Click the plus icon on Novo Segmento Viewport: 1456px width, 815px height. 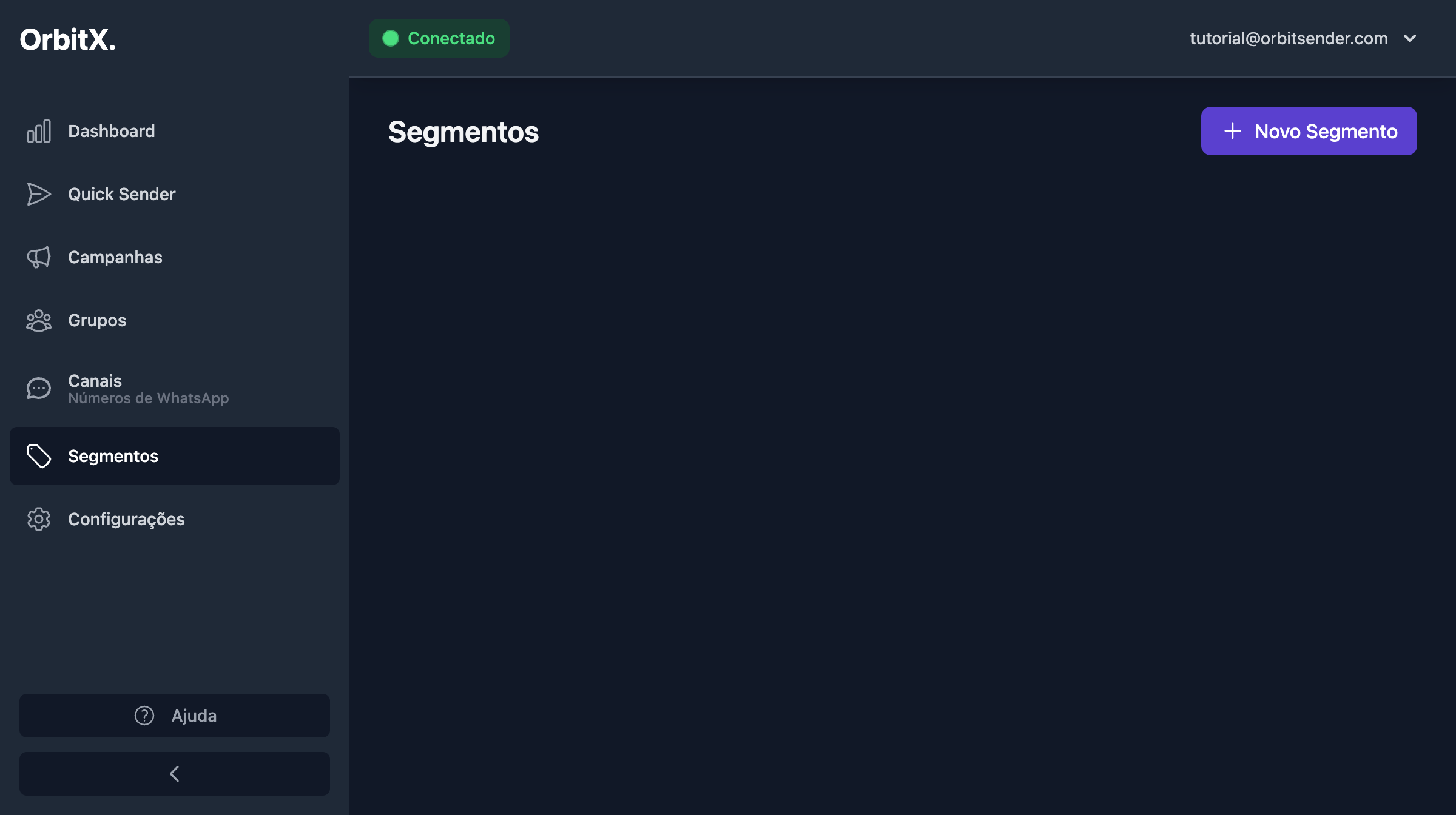tap(1232, 130)
